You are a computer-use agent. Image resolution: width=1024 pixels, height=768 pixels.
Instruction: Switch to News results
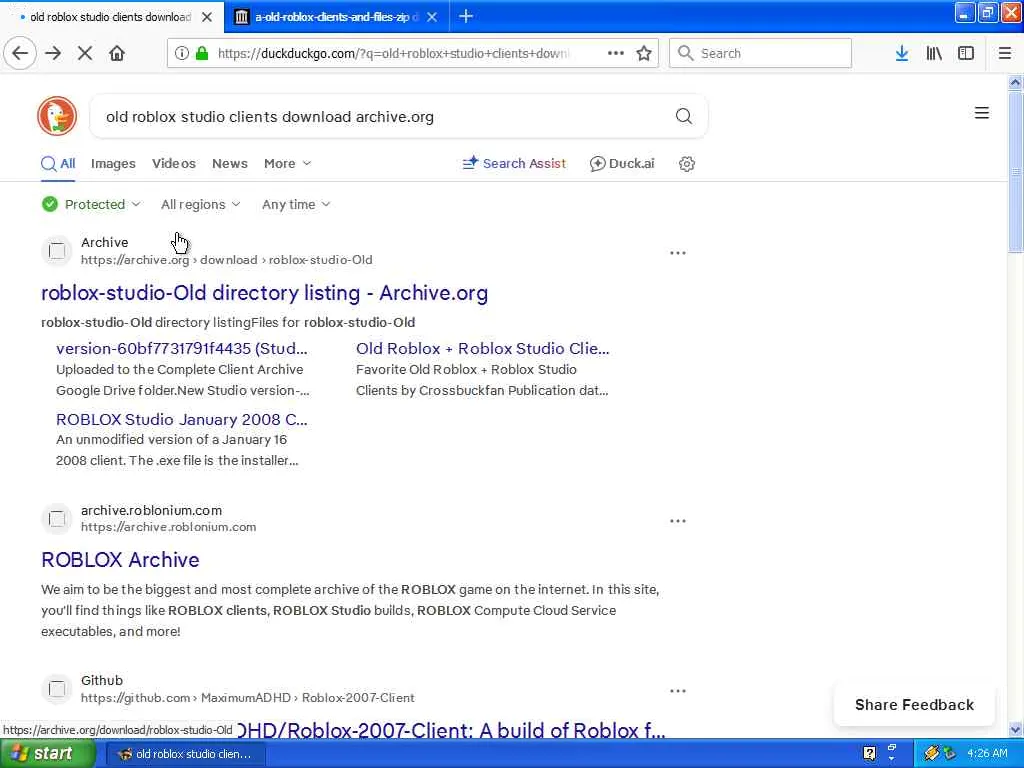[230, 163]
